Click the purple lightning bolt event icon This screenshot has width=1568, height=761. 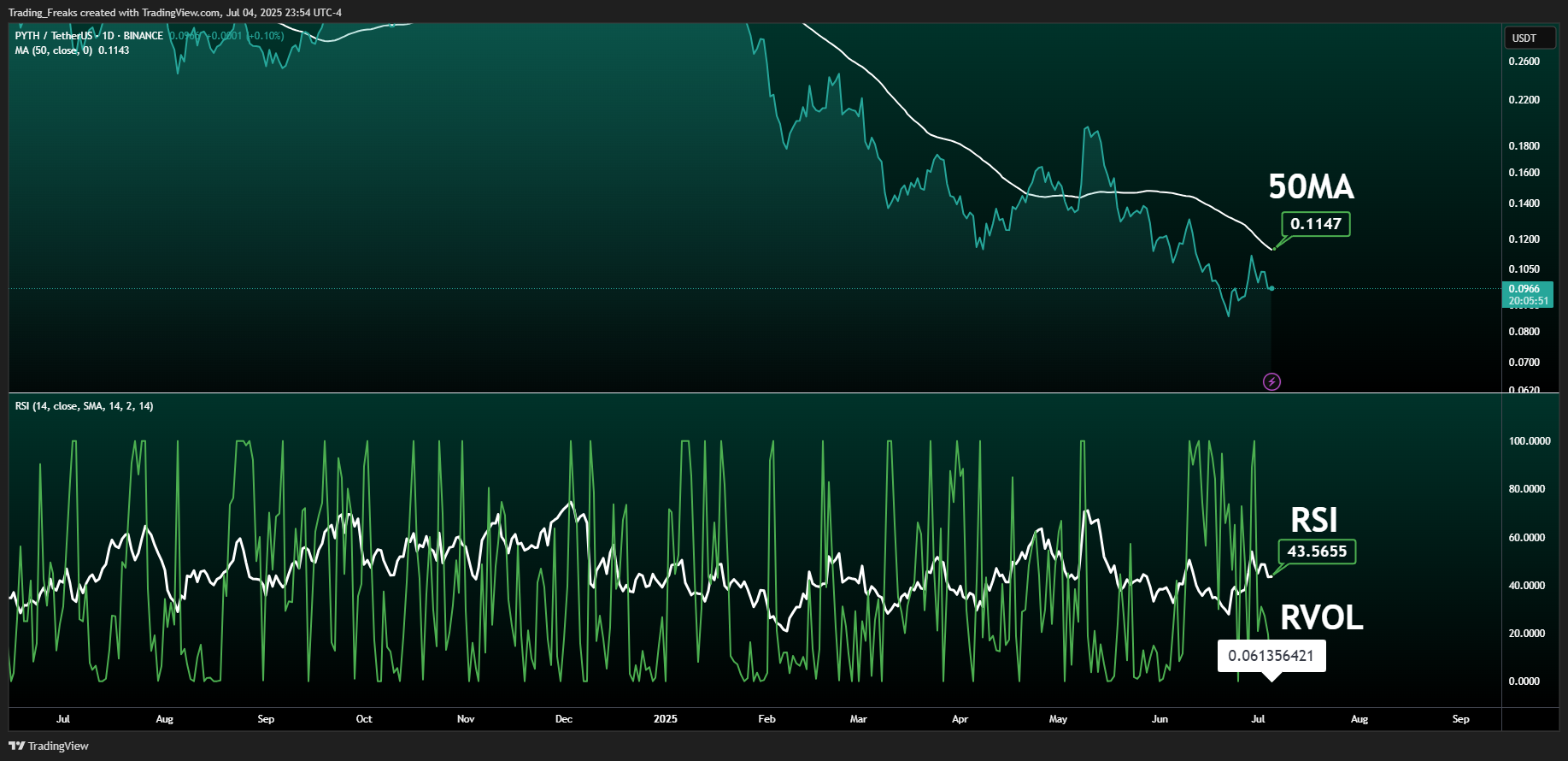(x=1271, y=381)
